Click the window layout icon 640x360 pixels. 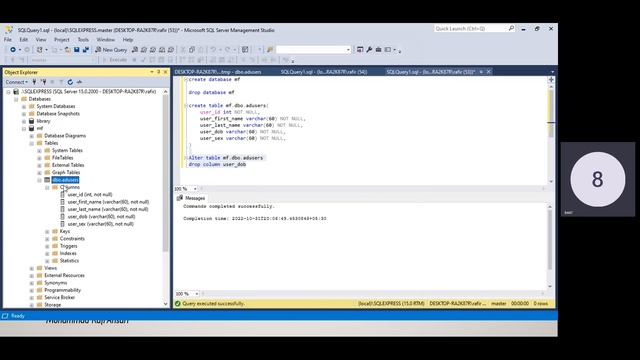coord(388,49)
